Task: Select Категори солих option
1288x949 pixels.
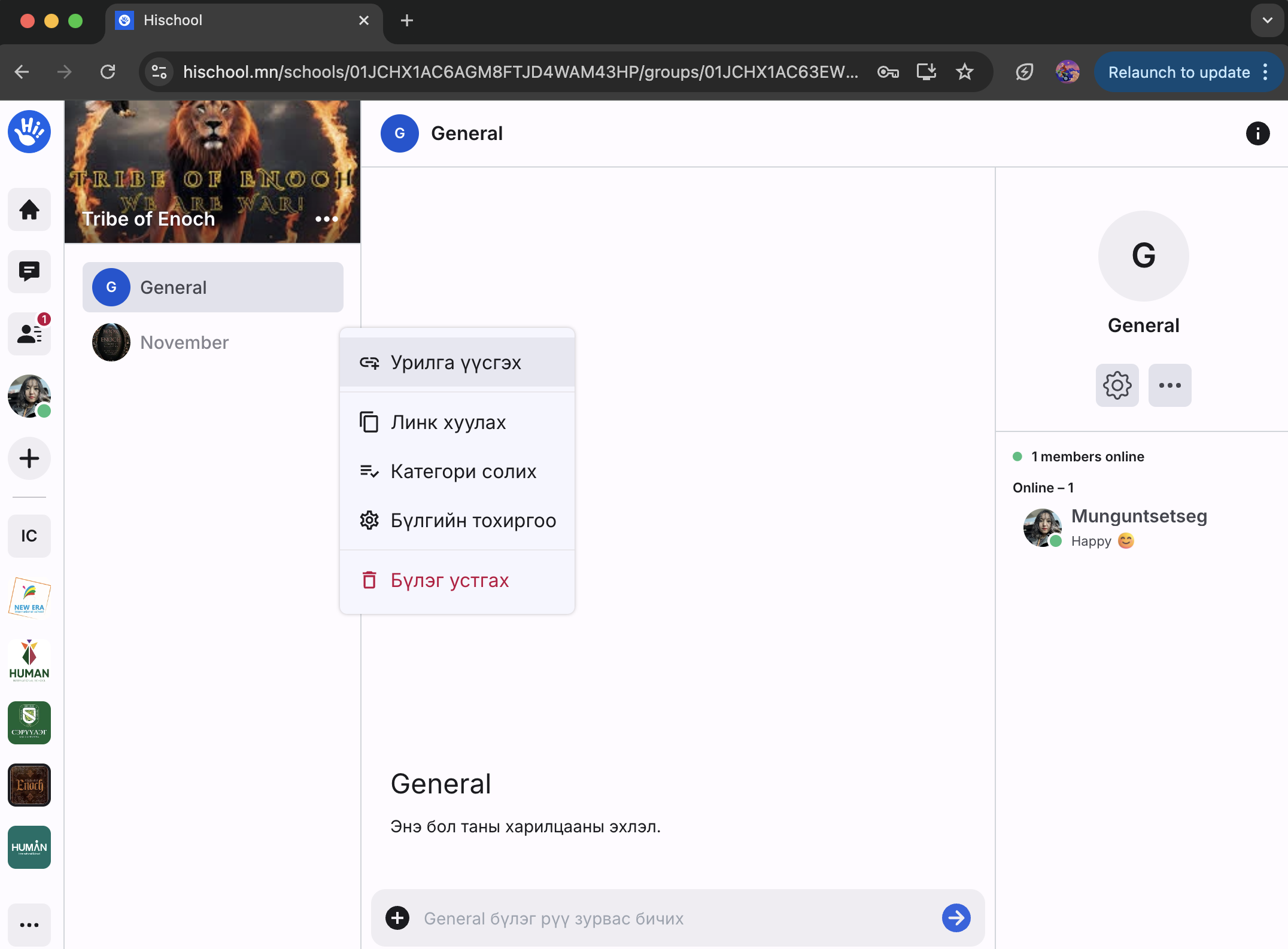Action: [463, 472]
